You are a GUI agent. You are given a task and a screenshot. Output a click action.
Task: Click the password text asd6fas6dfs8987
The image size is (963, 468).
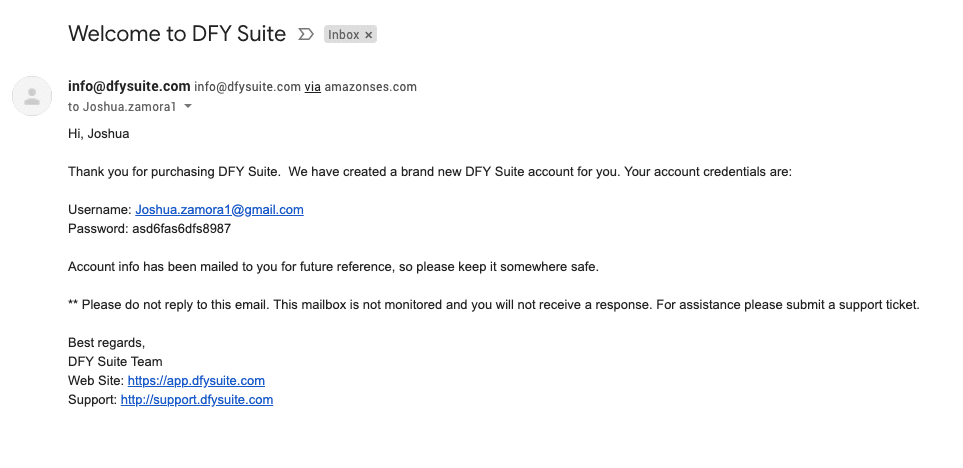[181, 229]
